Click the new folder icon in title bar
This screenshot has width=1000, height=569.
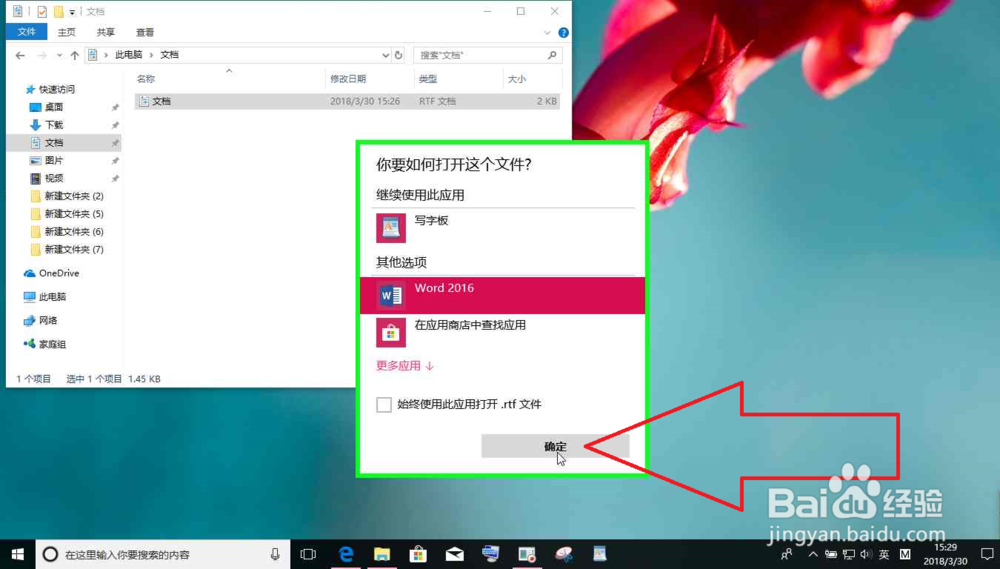[58, 11]
